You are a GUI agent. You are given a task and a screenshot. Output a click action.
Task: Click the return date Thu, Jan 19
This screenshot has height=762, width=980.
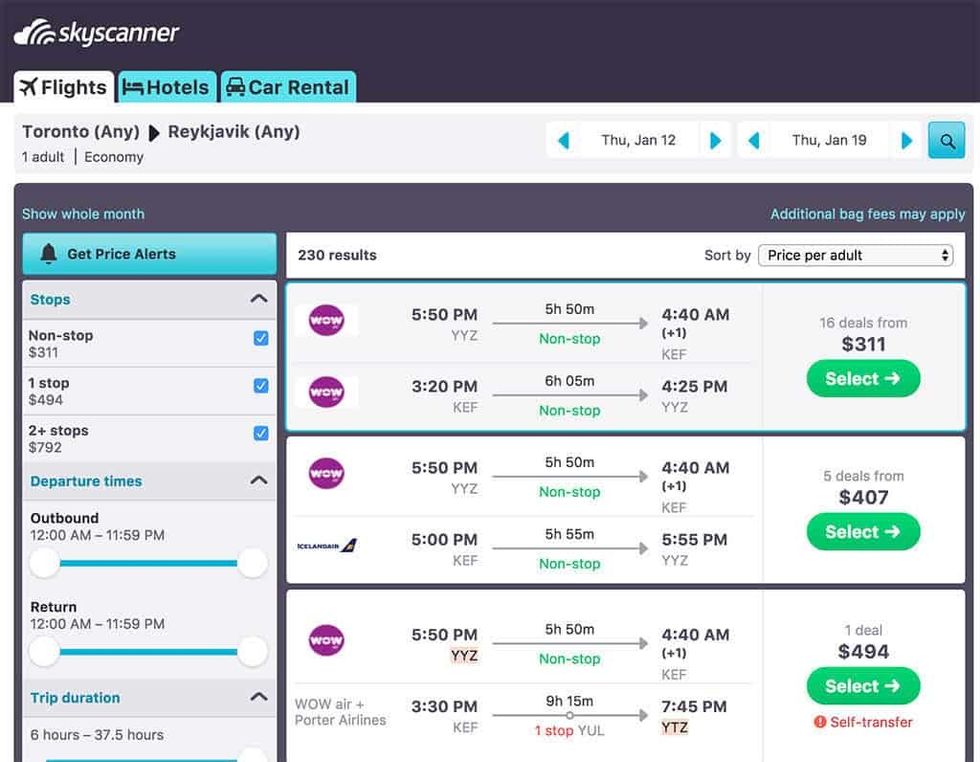pos(829,140)
